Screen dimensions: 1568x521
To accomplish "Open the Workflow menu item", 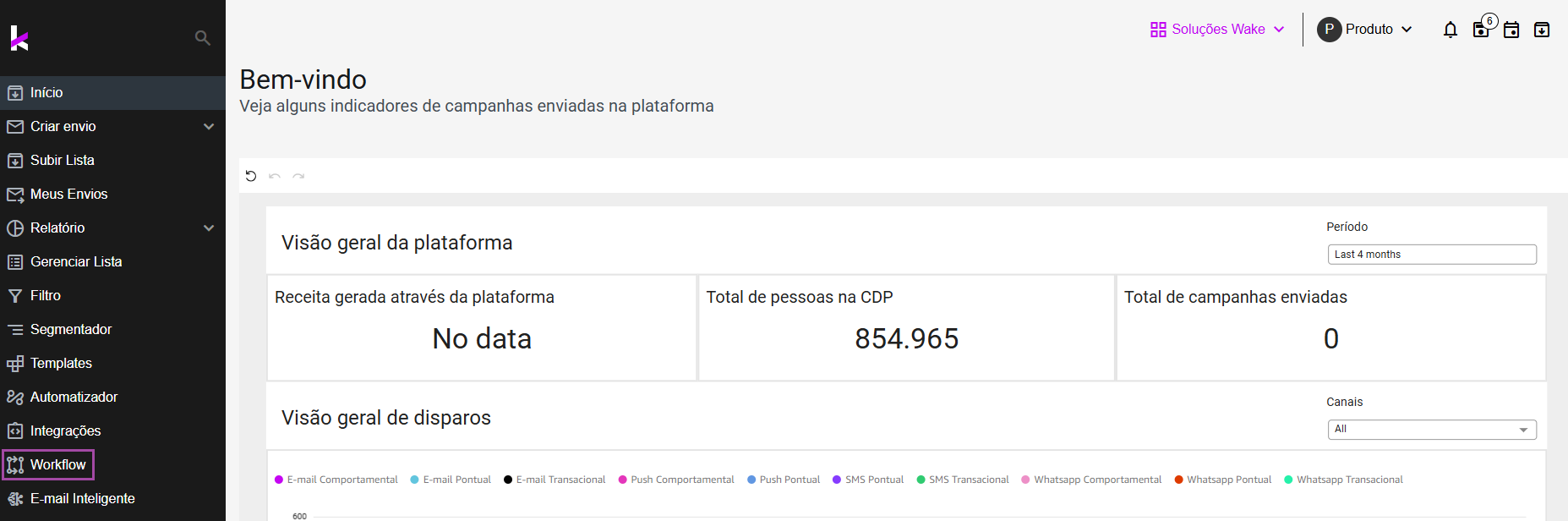I will tap(48, 464).
